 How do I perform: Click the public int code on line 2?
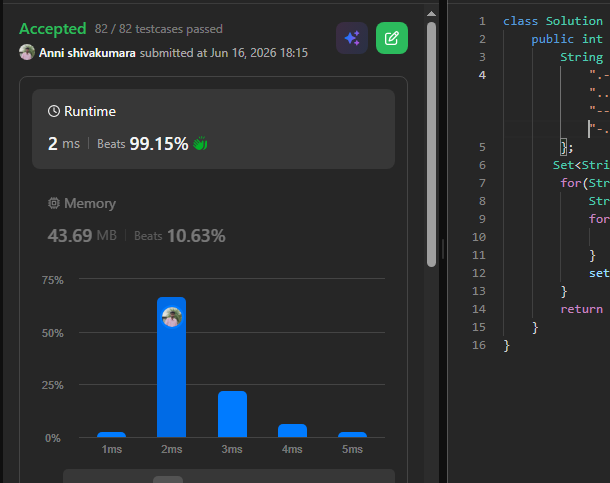[567, 39]
